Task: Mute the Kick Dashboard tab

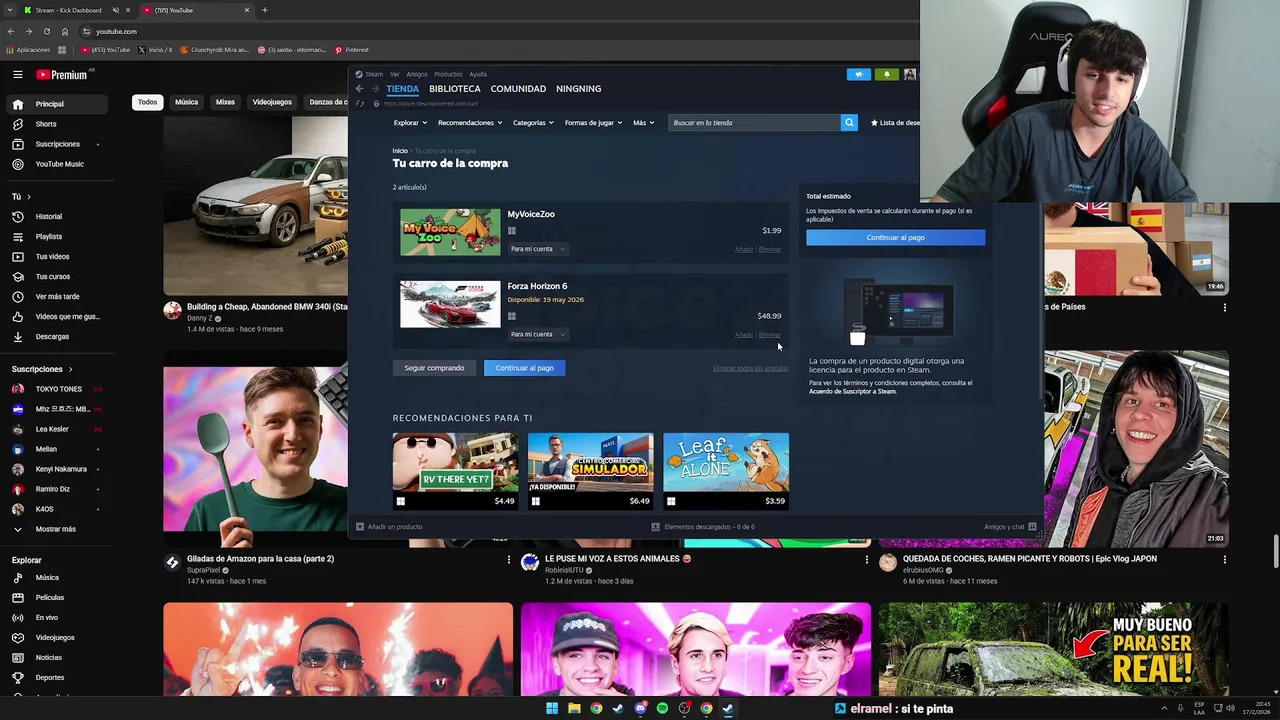Action: [115, 10]
